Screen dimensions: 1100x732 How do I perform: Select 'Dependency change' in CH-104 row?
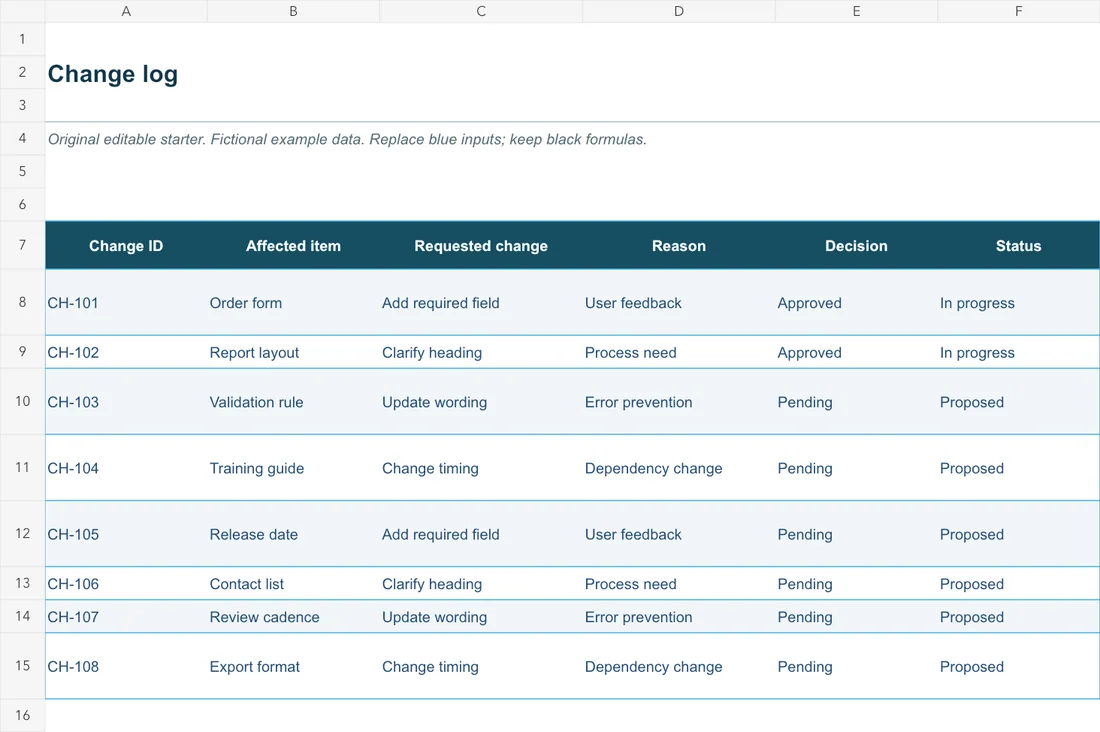679,468
